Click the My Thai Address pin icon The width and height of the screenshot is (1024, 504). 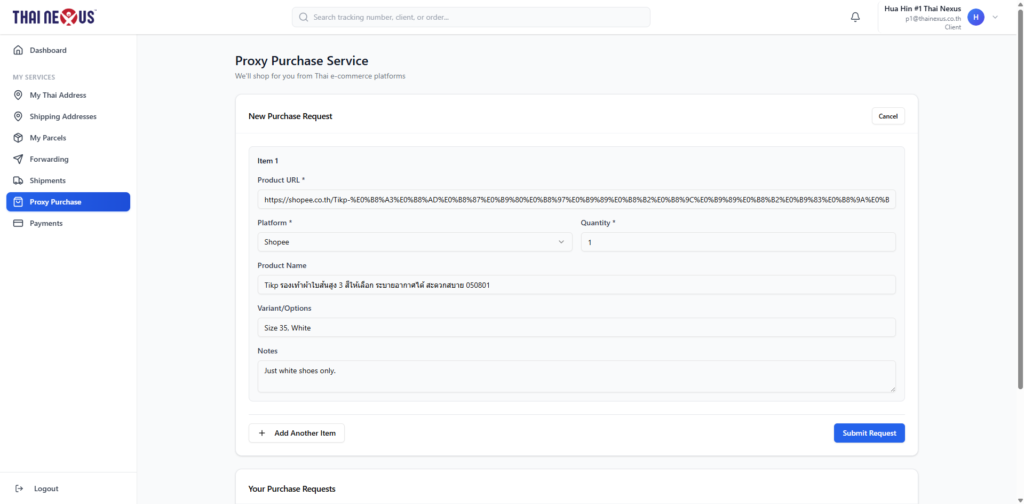[18, 95]
